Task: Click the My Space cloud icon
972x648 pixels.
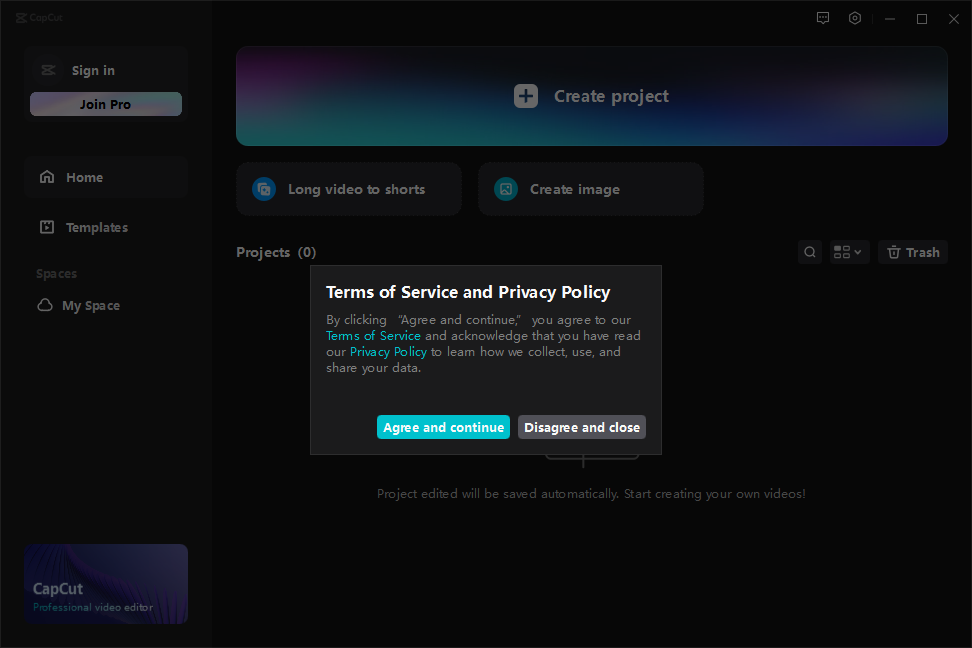Action: coord(45,305)
